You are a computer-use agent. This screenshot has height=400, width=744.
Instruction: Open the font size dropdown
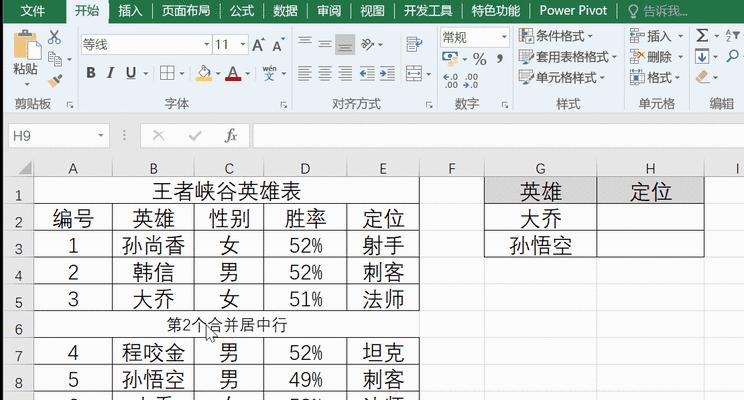pyautogui.click(x=243, y=45)
